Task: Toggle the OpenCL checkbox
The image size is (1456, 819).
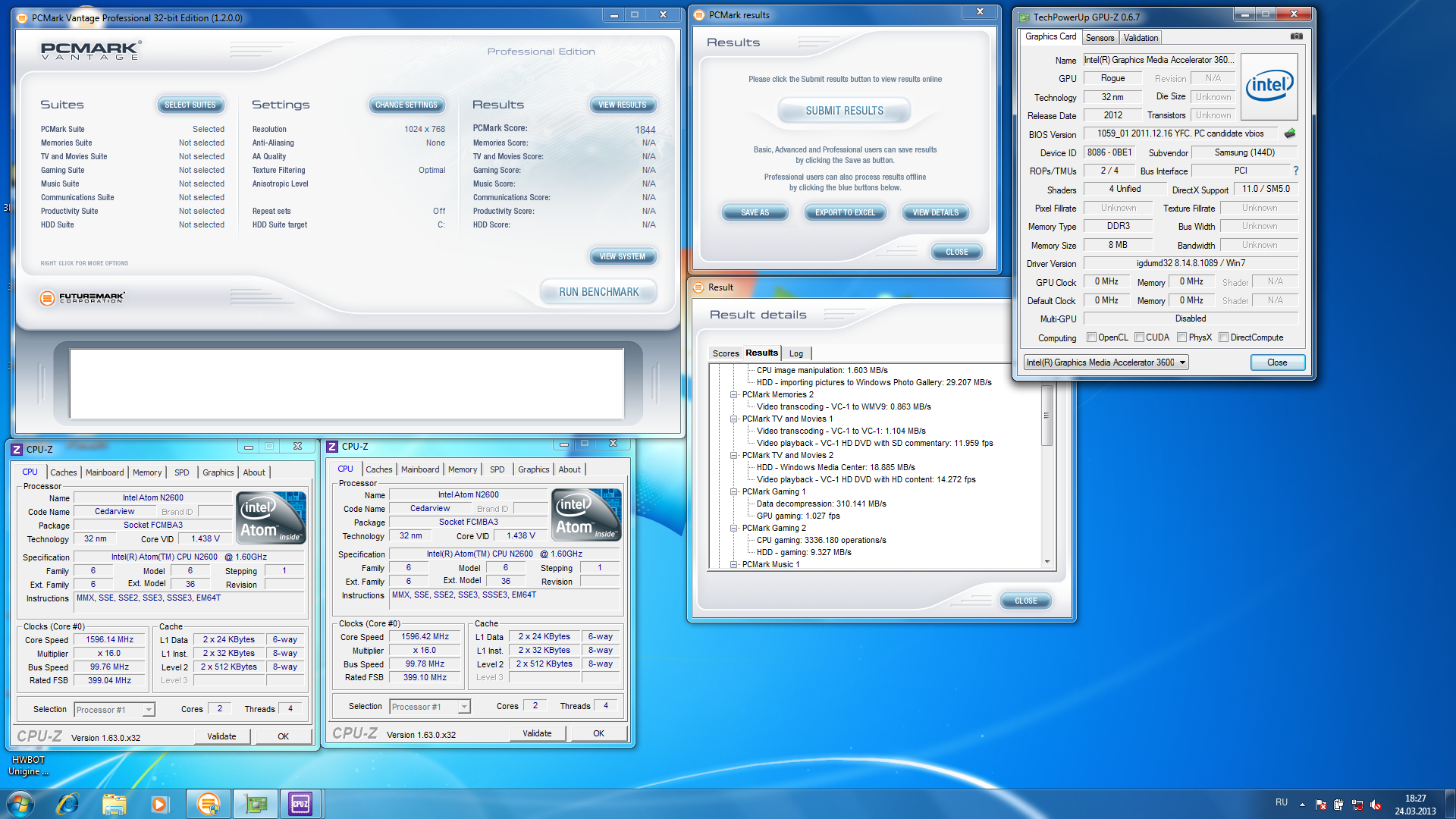Action: (x=1092, y=337)
